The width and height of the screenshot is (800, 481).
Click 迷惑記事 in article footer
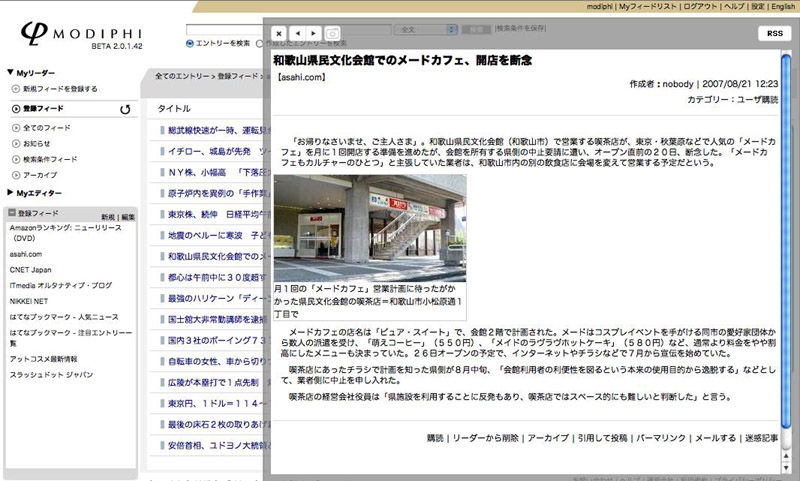(761, 438)
